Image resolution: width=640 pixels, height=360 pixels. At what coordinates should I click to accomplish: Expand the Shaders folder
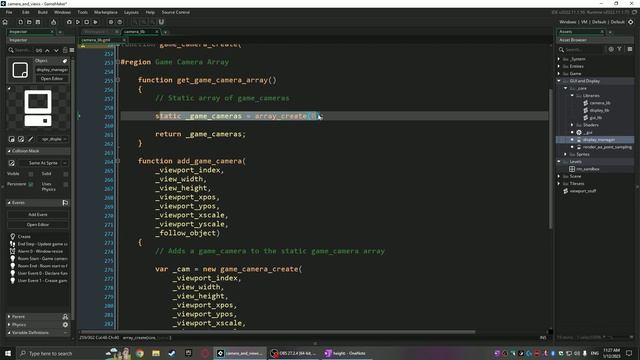point(572,125)
